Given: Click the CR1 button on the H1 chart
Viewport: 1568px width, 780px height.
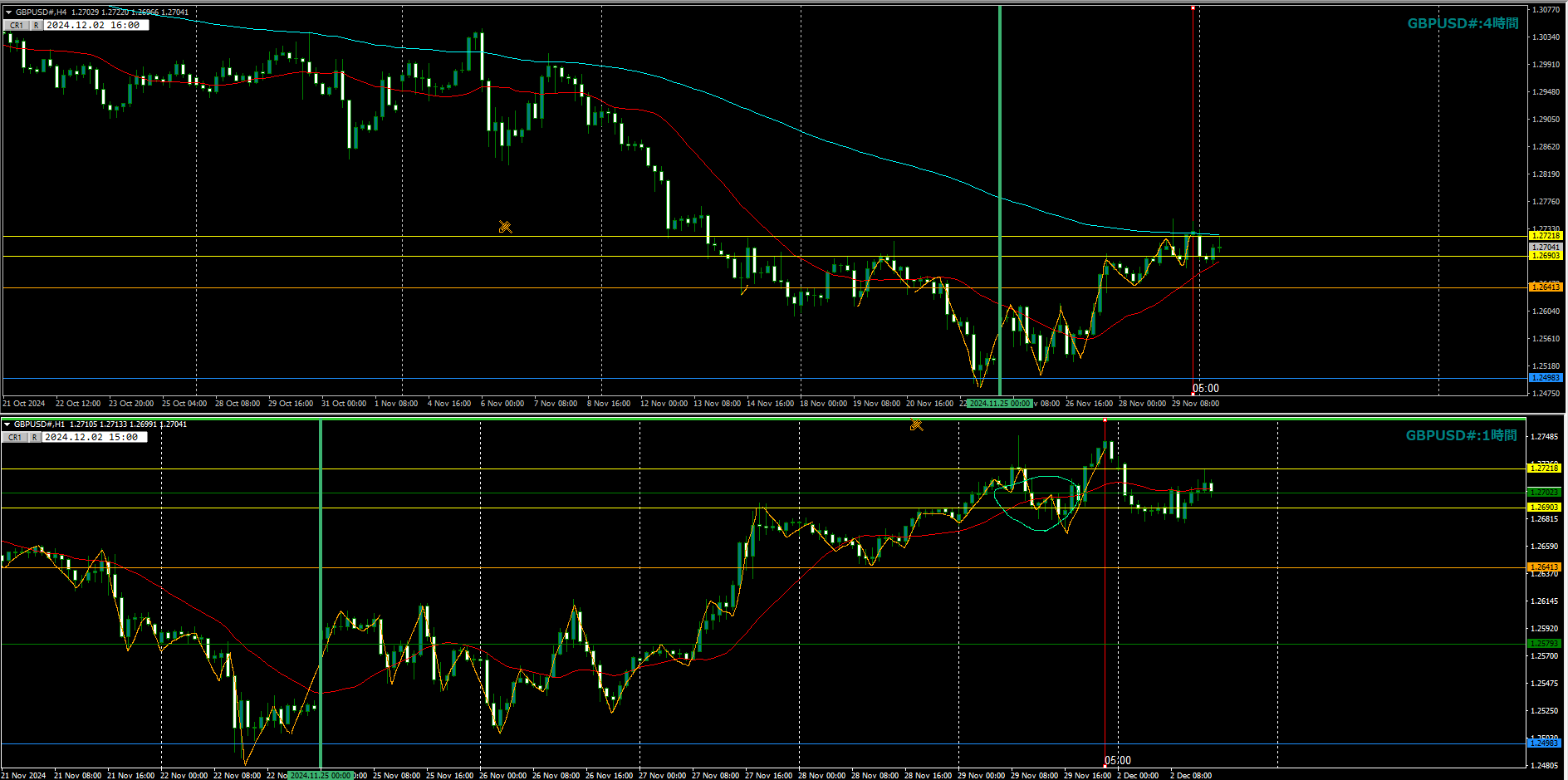Looking at the screenshot, I should click(x=15, y=437).
